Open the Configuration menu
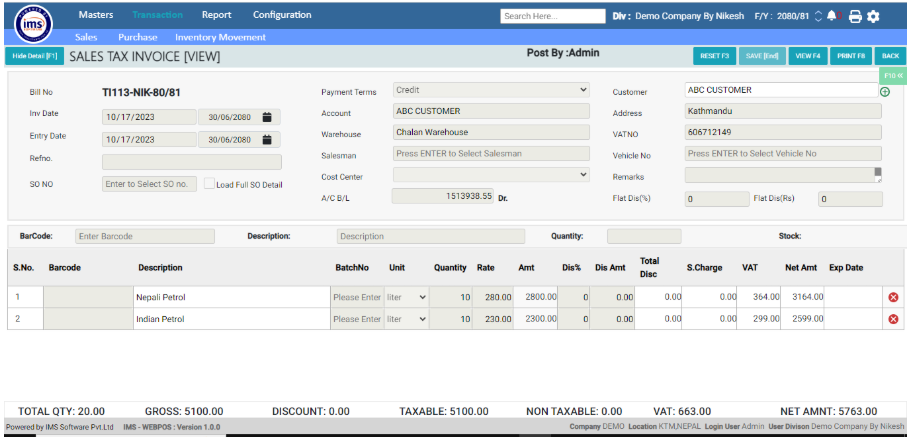 point(282,15)
